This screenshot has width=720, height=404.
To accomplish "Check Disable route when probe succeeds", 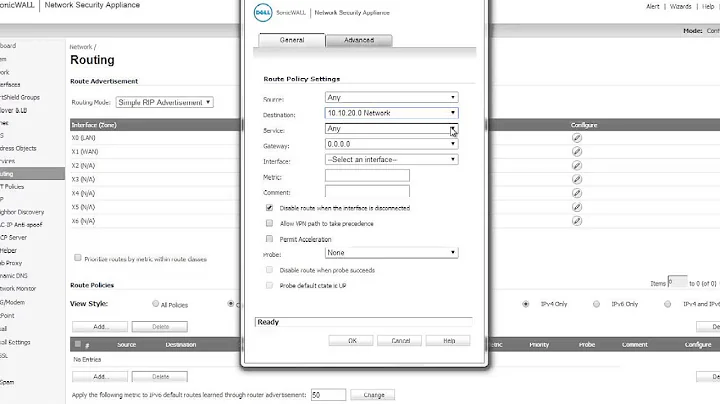I will coord(270,270).
